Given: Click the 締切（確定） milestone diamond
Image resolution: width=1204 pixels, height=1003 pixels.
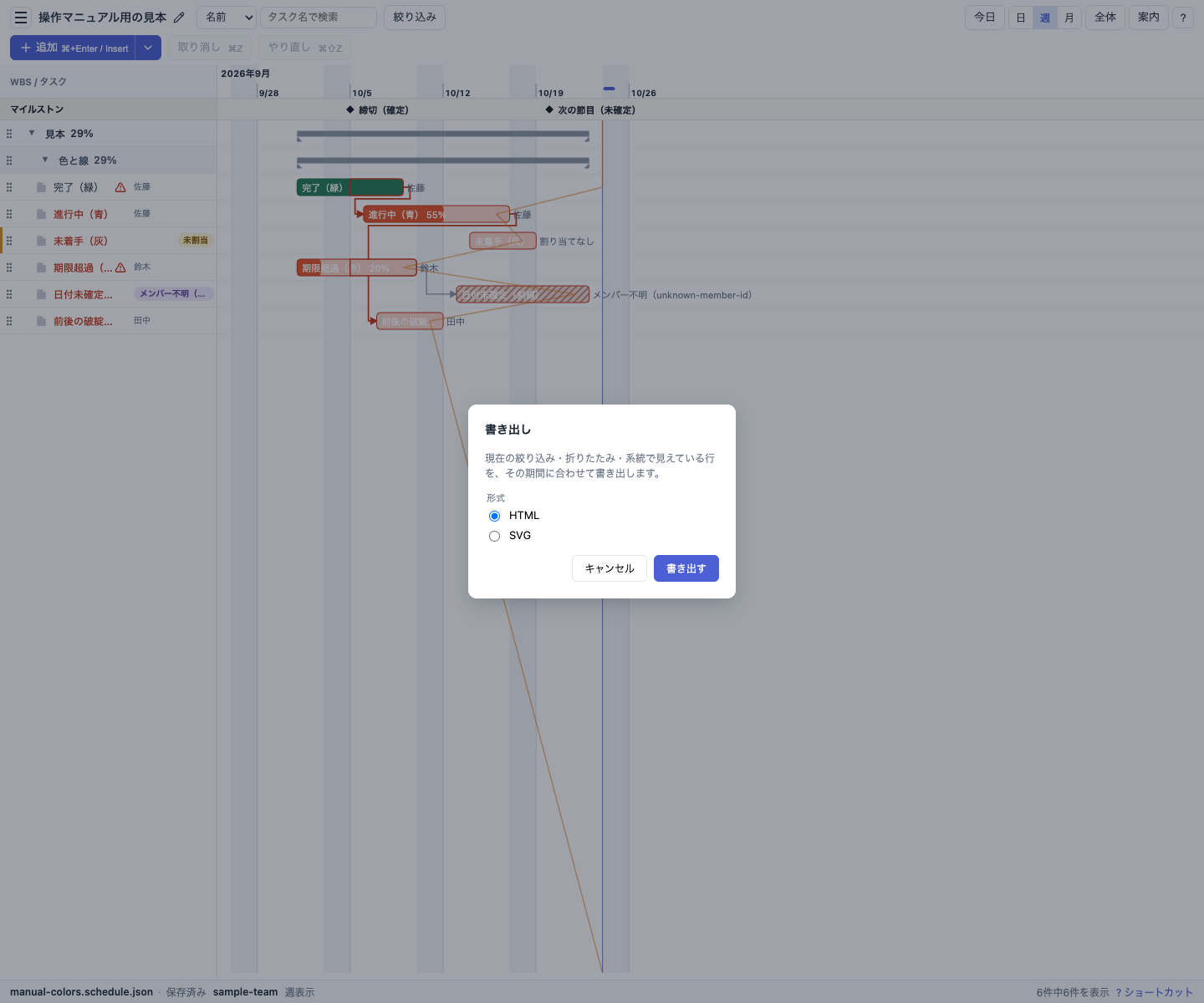Looking at the screenshot, I should tap(350, 109).
